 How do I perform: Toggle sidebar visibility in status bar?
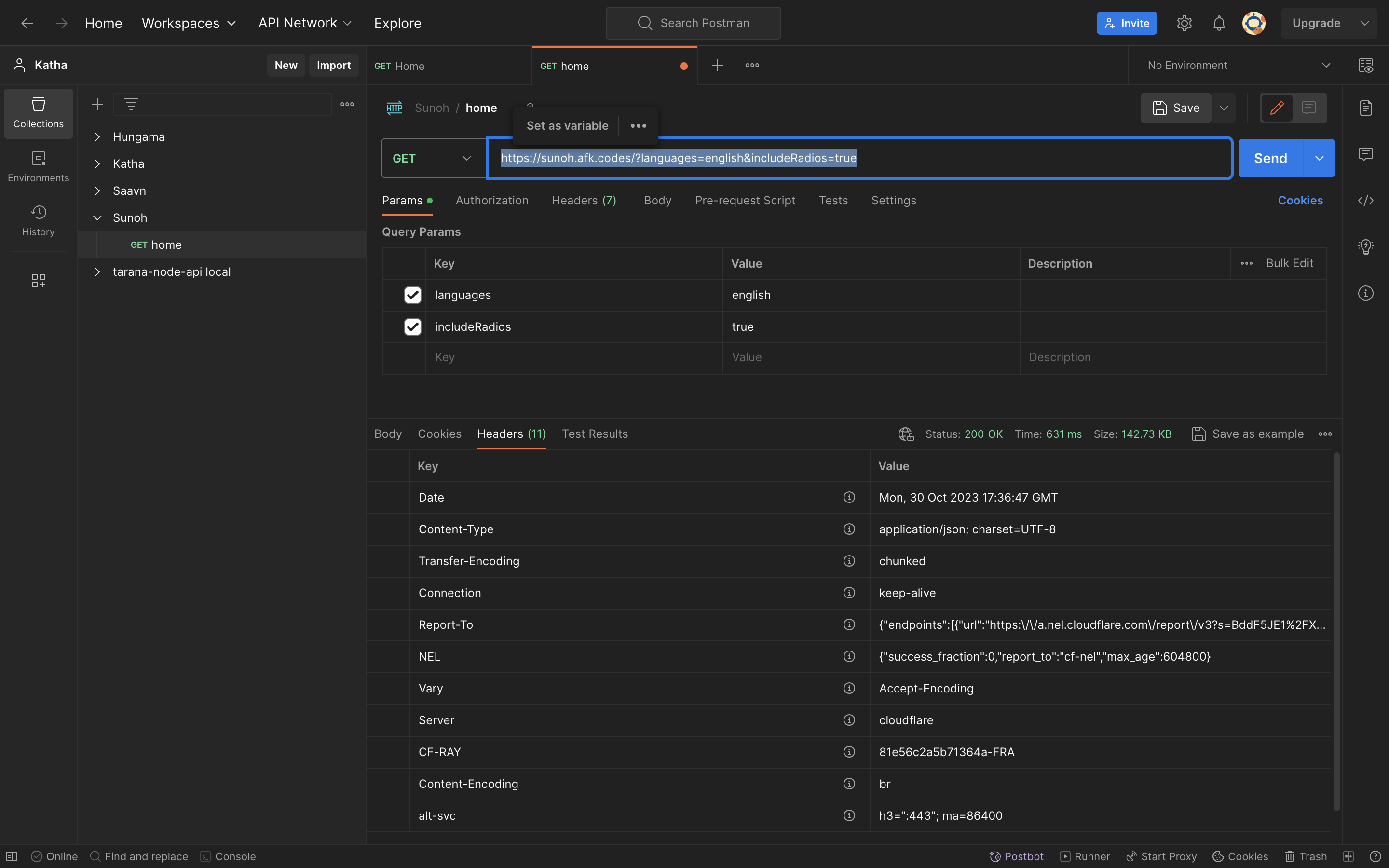pos(12,856)
